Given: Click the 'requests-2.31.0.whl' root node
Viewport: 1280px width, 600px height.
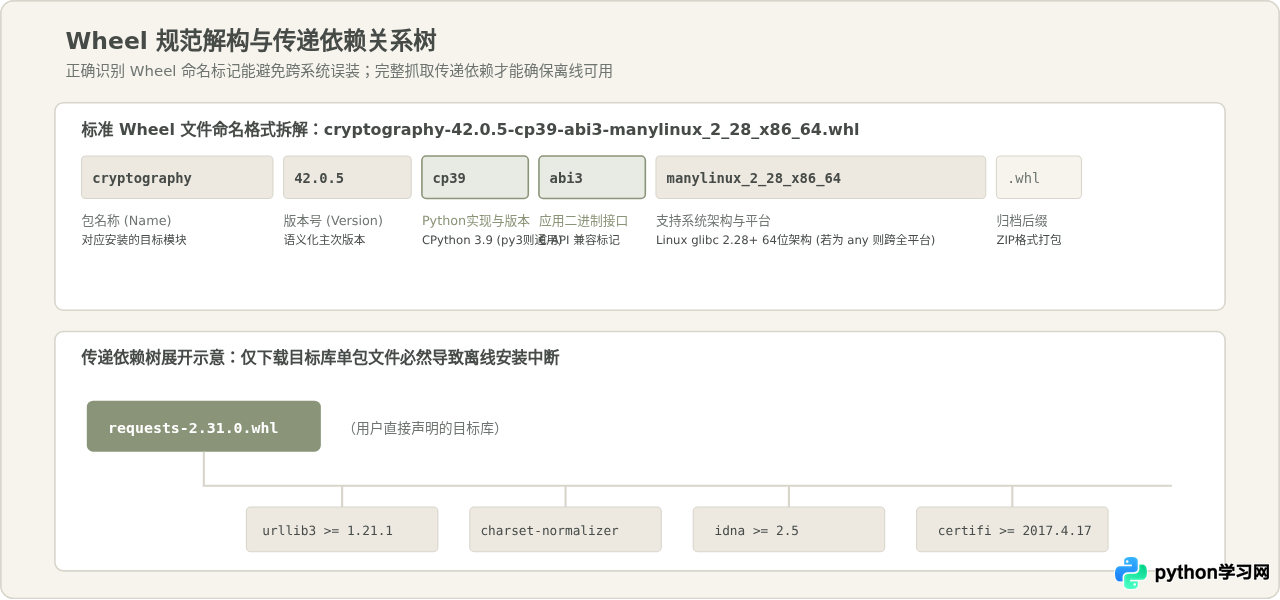Looking at the screenshot, I should [x=204, y=426].
